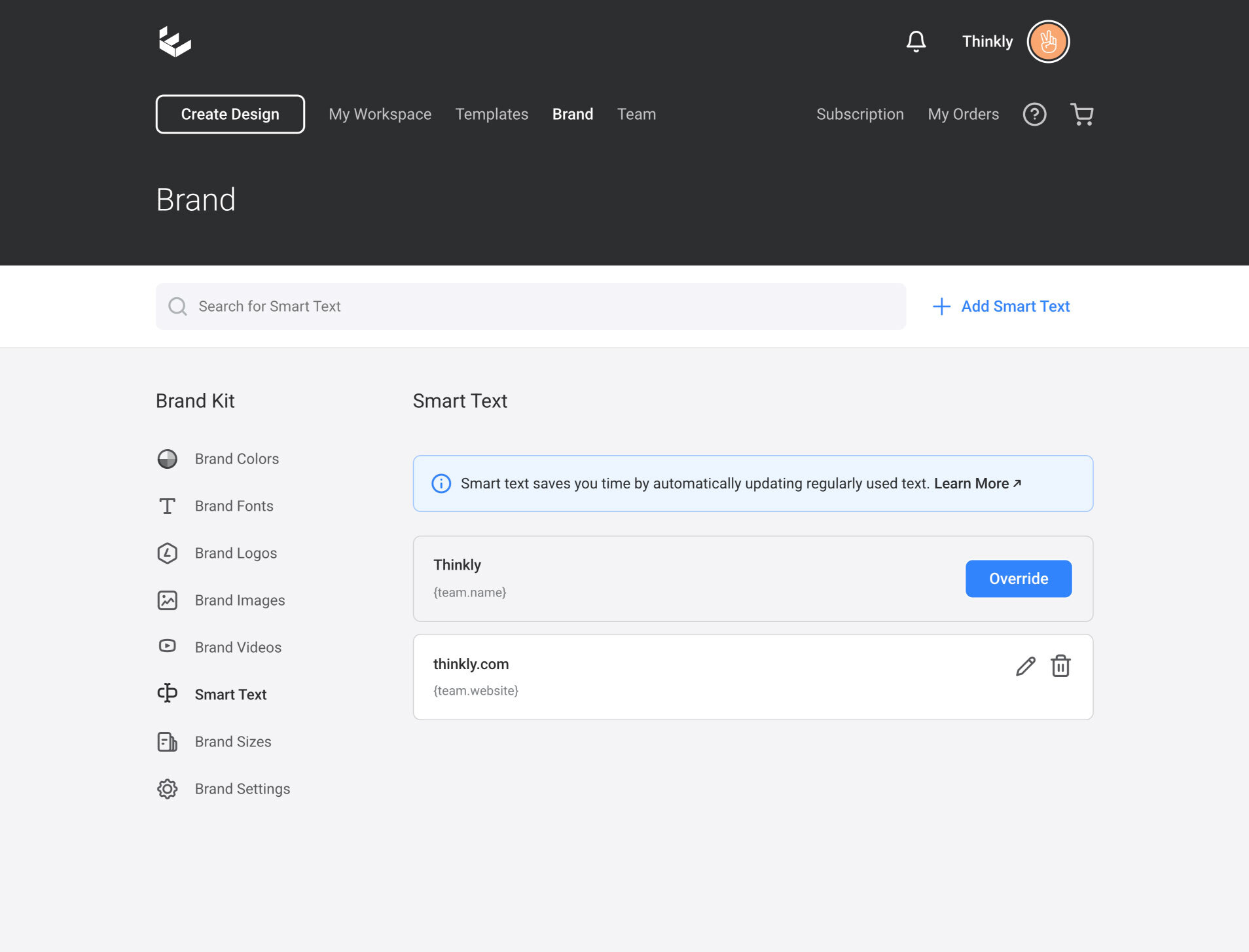The image size is (1249, 952).
Task: Edit thinkly.com smart text with pencil
Action: click(1026, 667)
